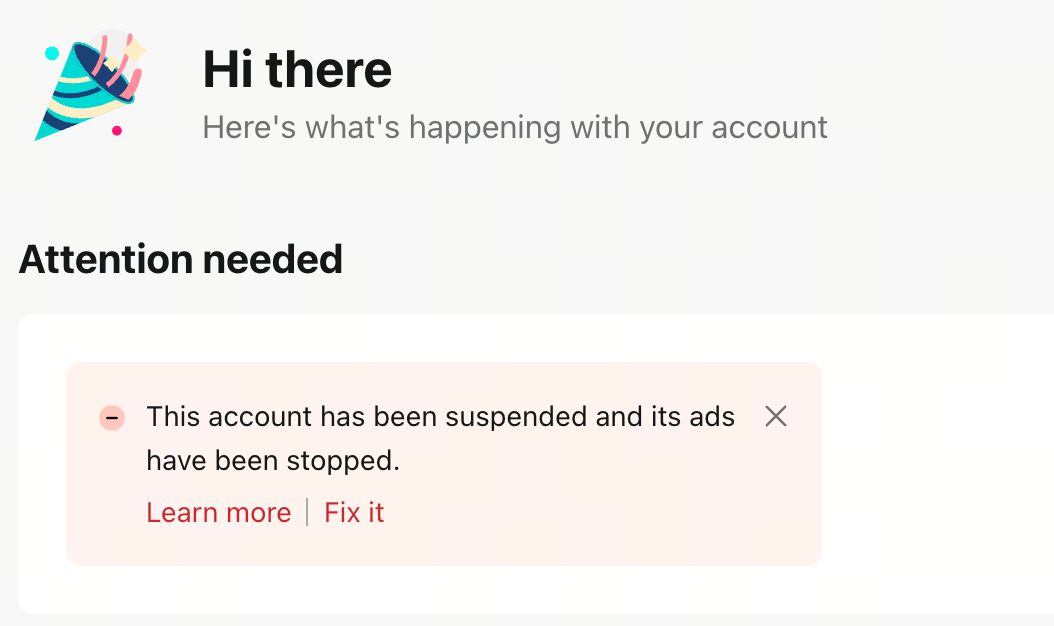Learn more about the account suspension
This screenshot has width=1054, height=626.
pos(218,512)
